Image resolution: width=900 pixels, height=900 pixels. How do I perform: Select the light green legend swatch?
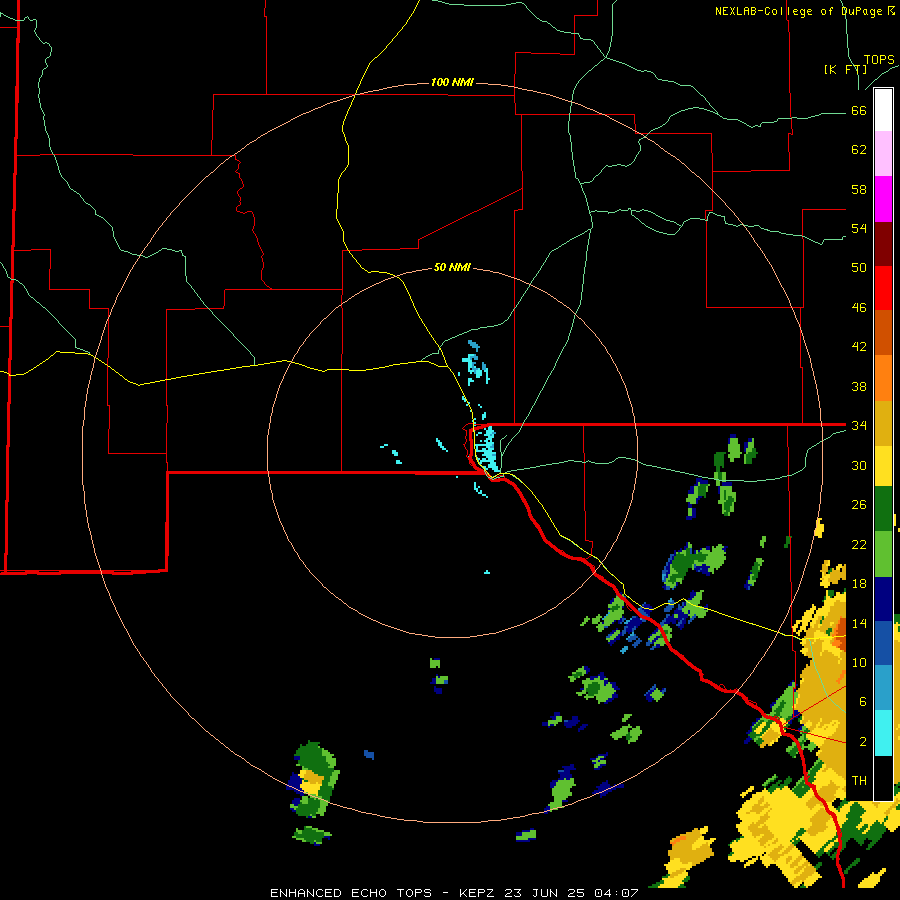point(883,554)
